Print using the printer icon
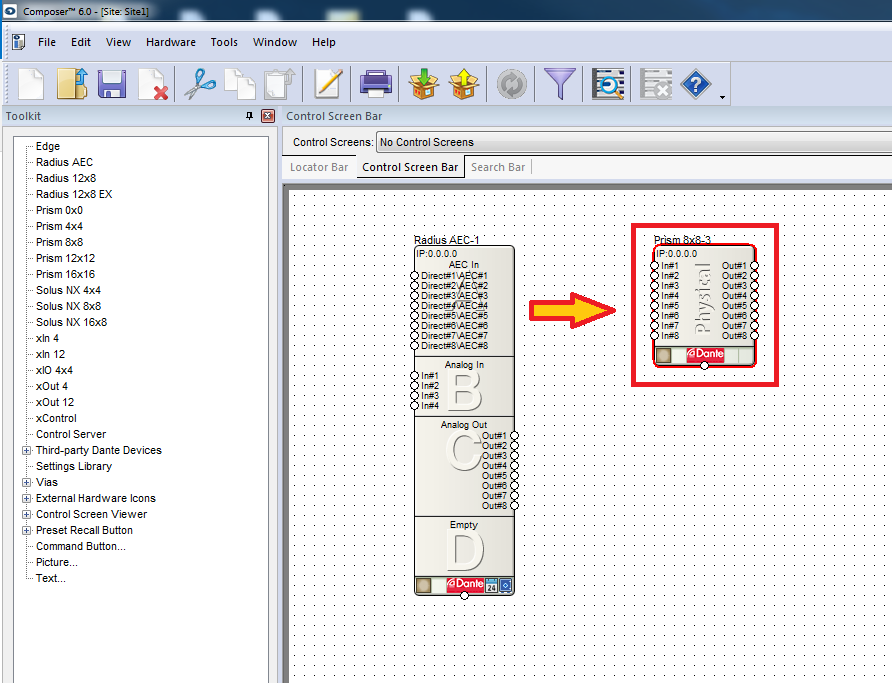The height and width of the screenshot is (683, 892). (x=375, y=84)
